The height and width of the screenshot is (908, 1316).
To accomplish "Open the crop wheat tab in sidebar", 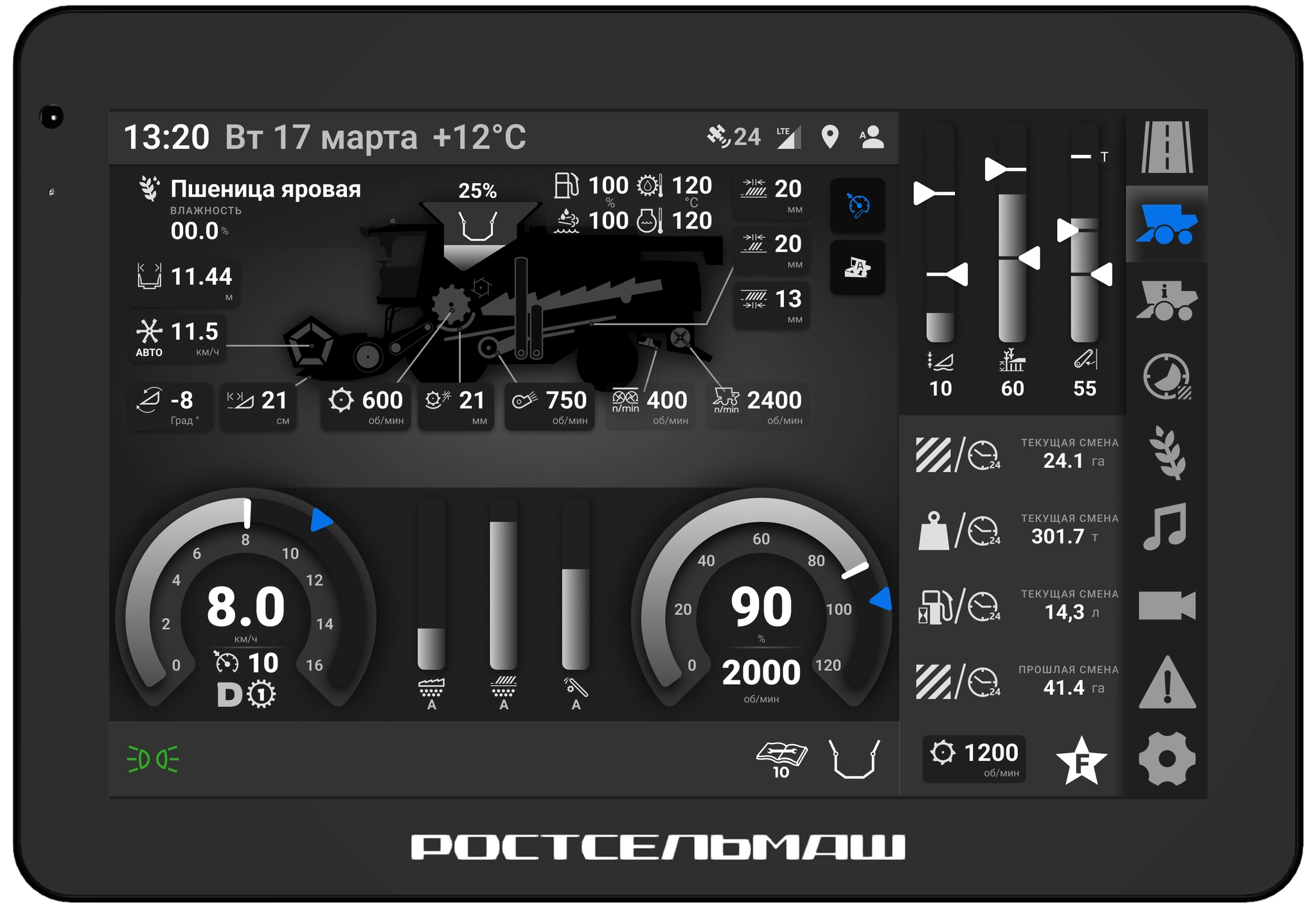I will [1166, 452].
